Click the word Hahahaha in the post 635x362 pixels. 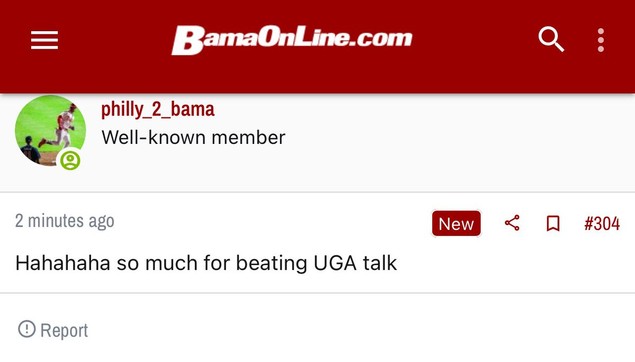click(x=63, y=263)
